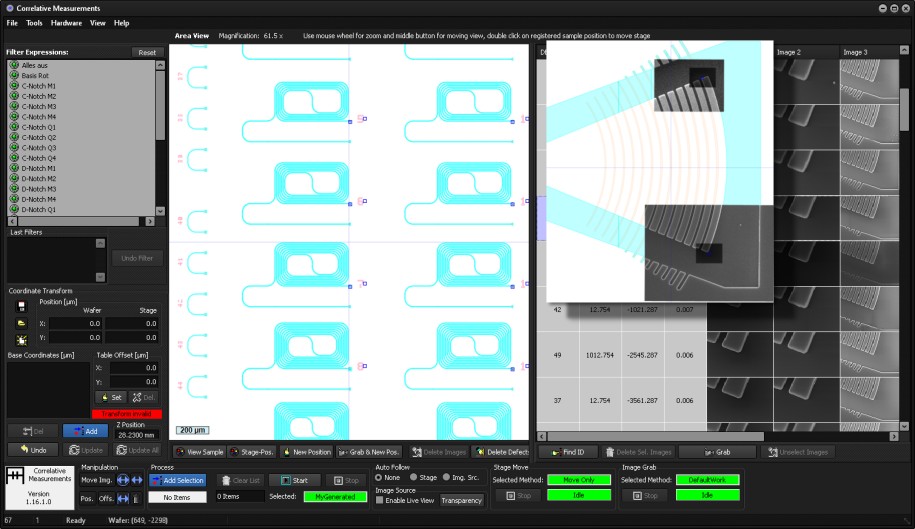Click the Table Offset Y field
The image size is (915, 529).
click(x=135, y=381)
